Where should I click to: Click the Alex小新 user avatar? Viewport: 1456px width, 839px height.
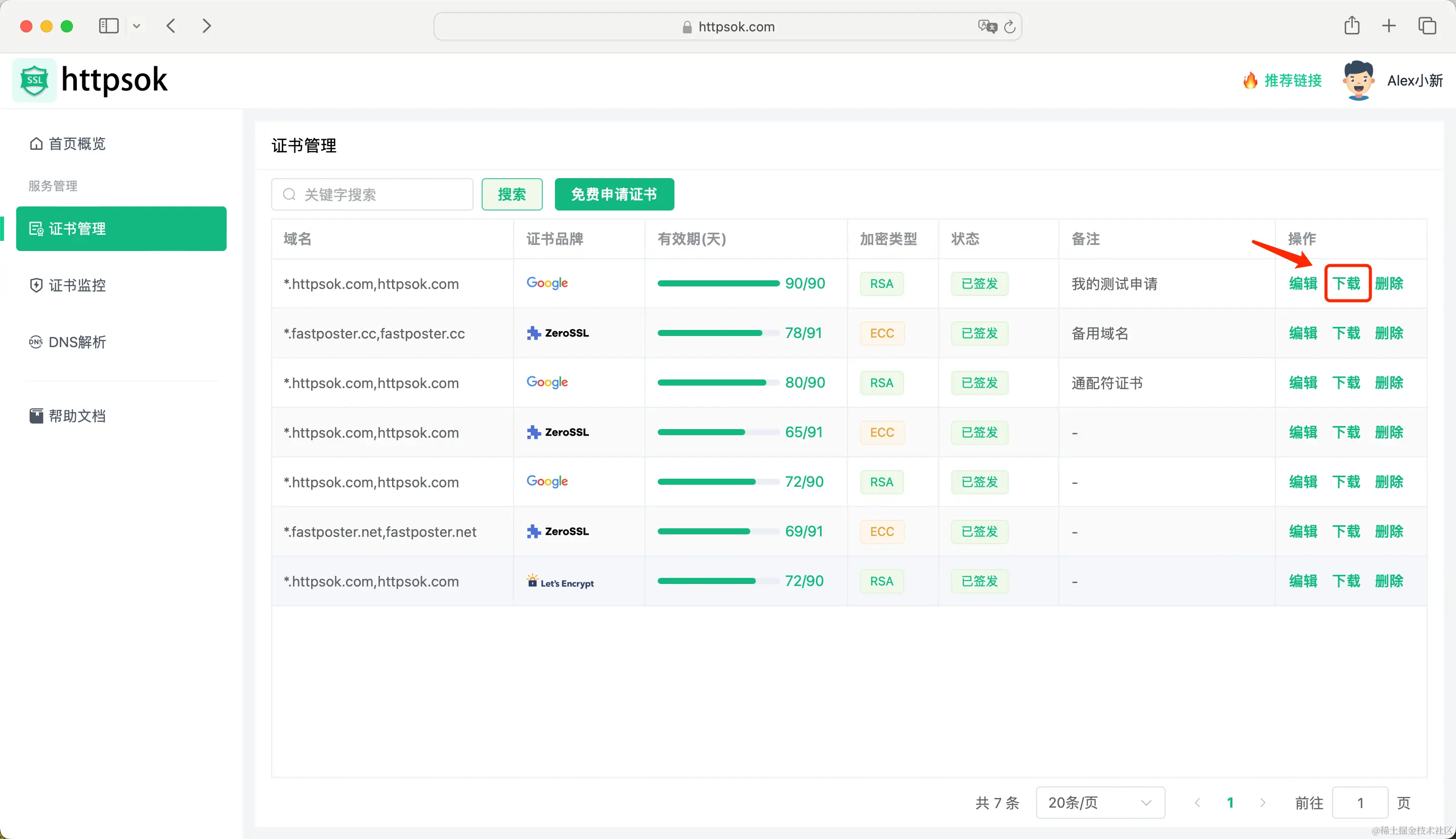click(x=1358, y=80)
